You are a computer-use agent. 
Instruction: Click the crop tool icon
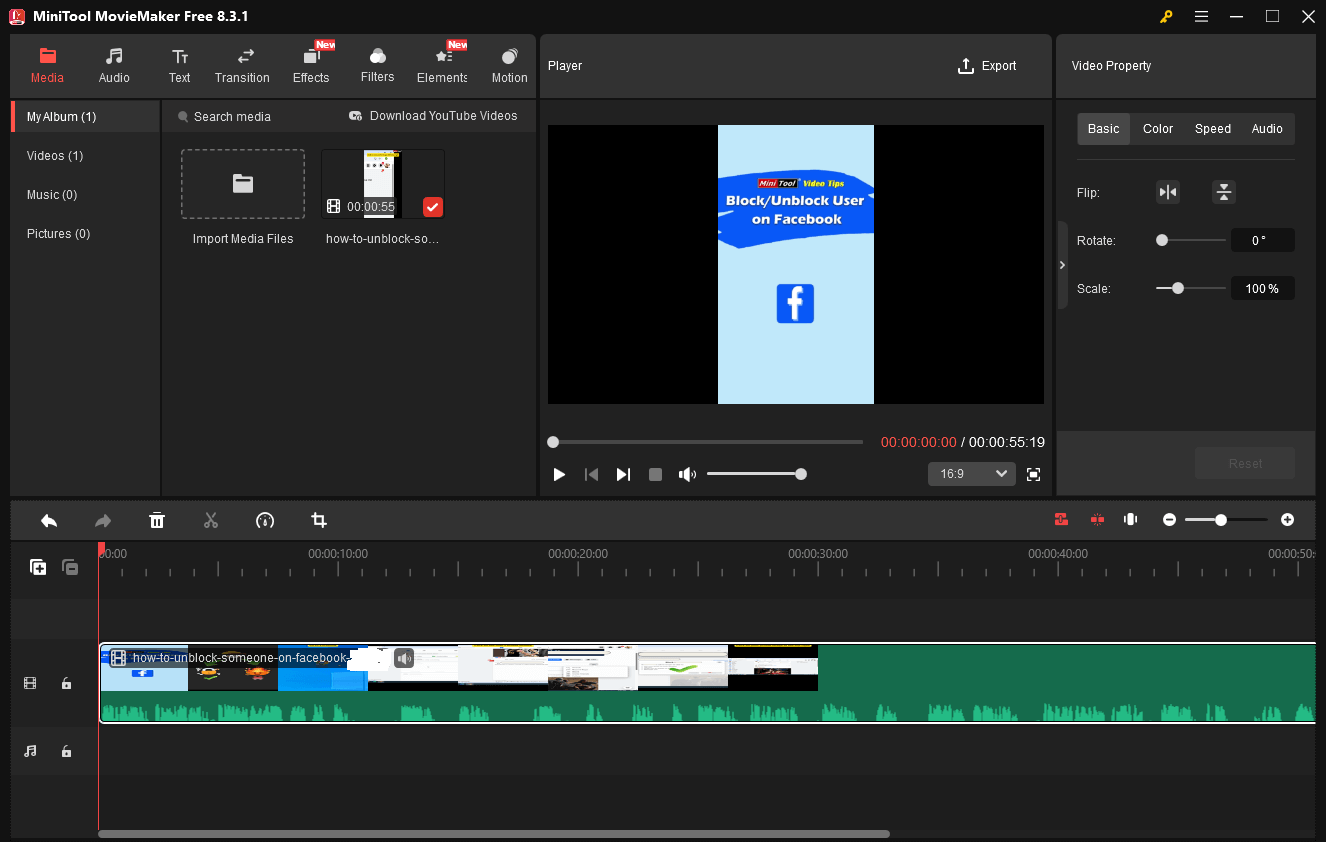click(319, 520)
